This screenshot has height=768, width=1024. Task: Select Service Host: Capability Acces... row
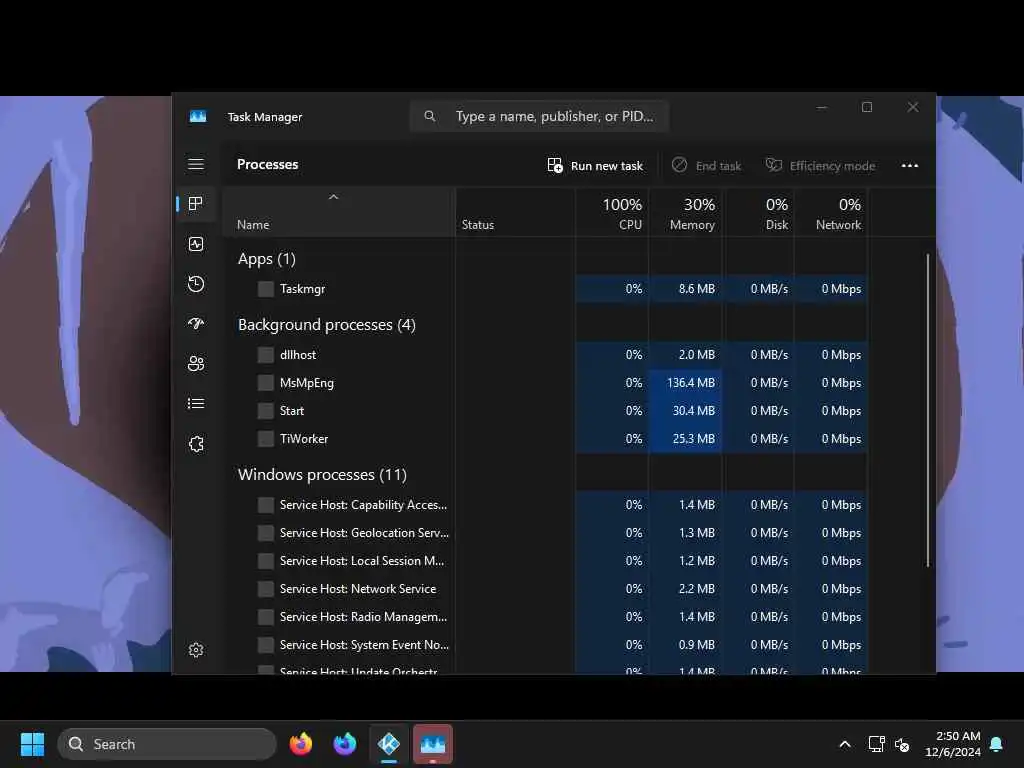tap(545, 505)
